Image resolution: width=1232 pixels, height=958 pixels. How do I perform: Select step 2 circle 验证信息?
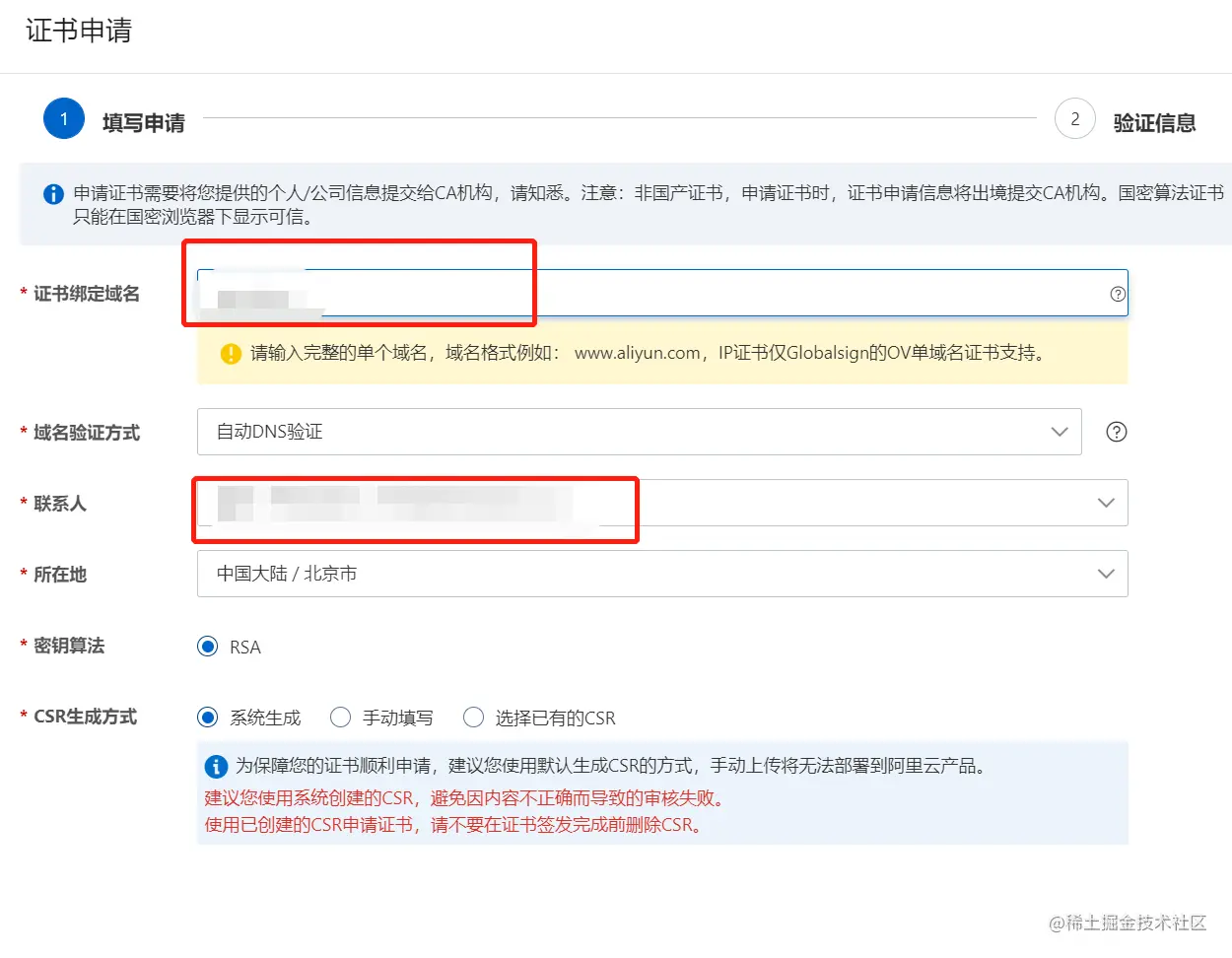pyautogui.click(x=1074, y=119)
